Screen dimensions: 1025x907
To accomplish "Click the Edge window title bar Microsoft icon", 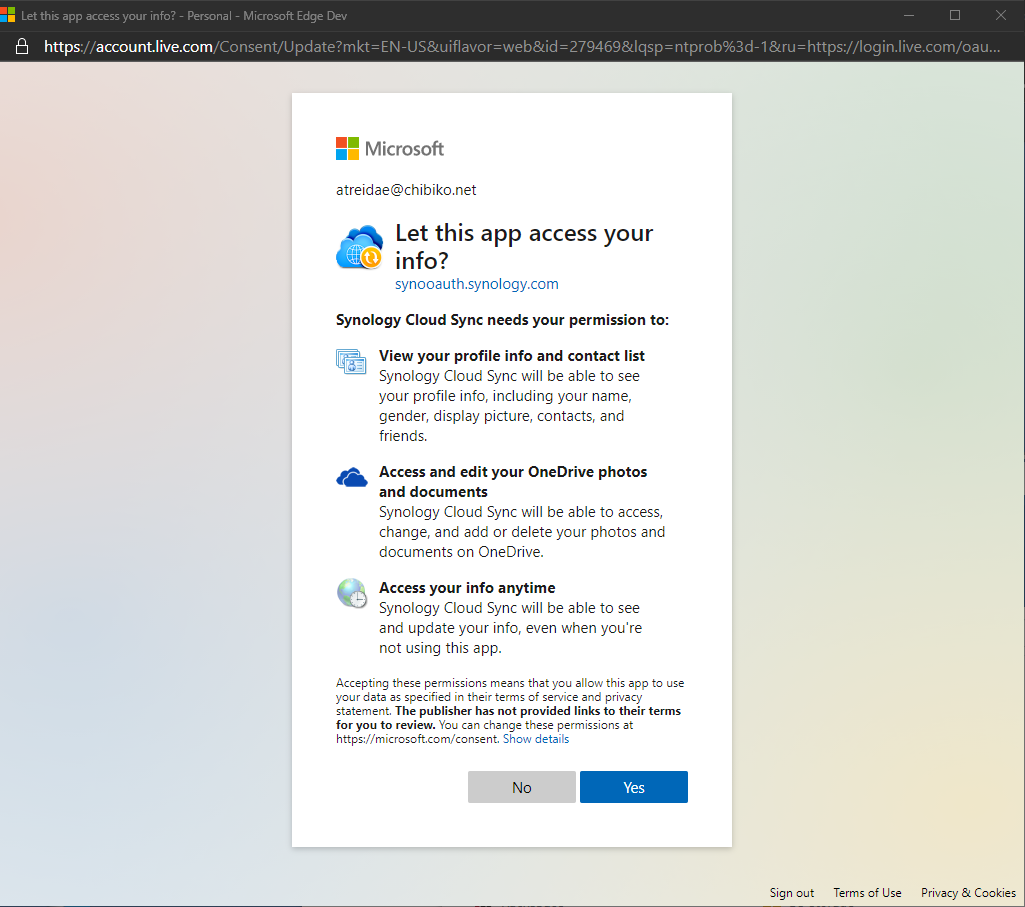I will (7, 15).
